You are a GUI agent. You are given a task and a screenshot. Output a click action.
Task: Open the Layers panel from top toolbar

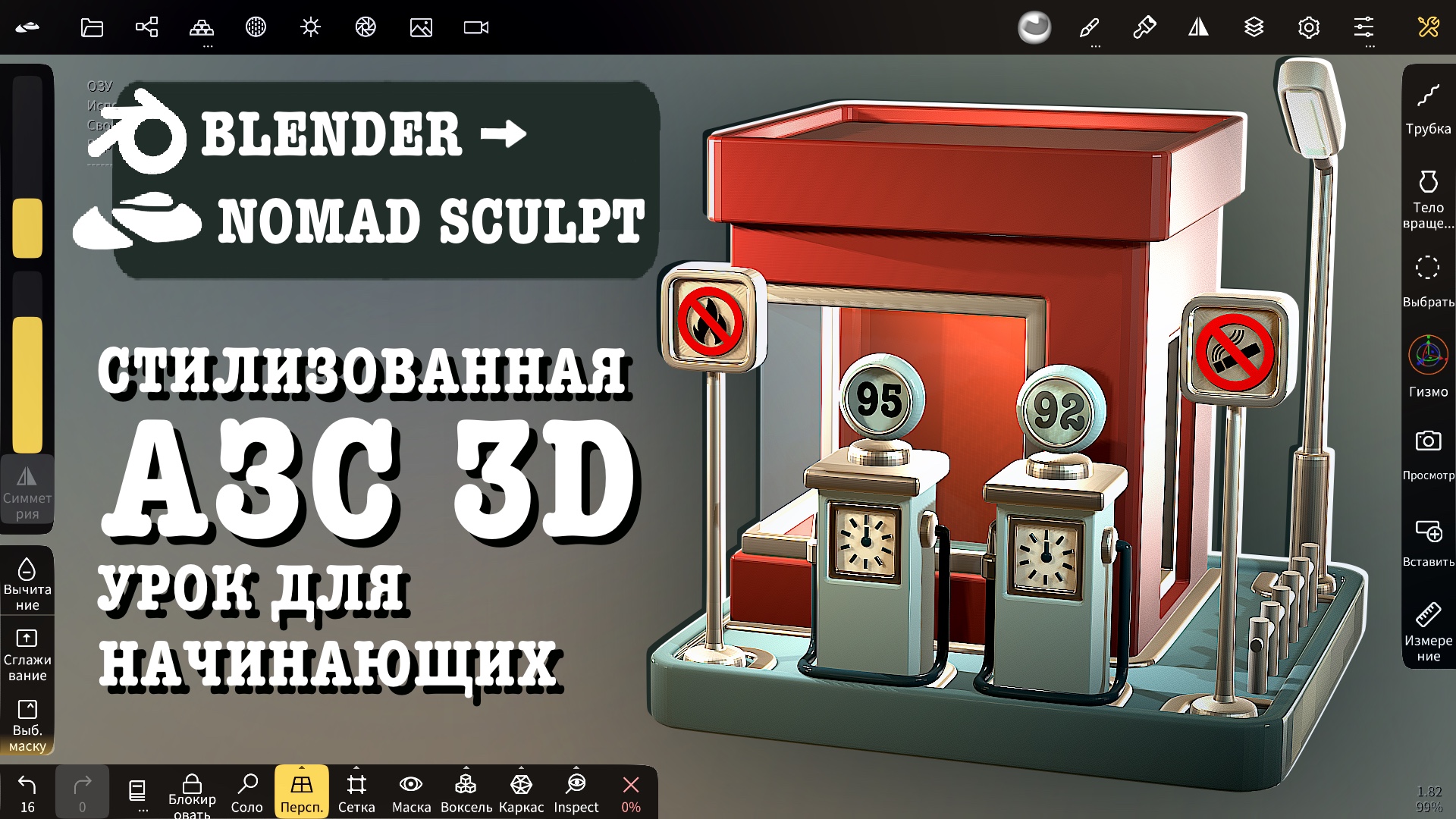click(x=1254, y=29)
